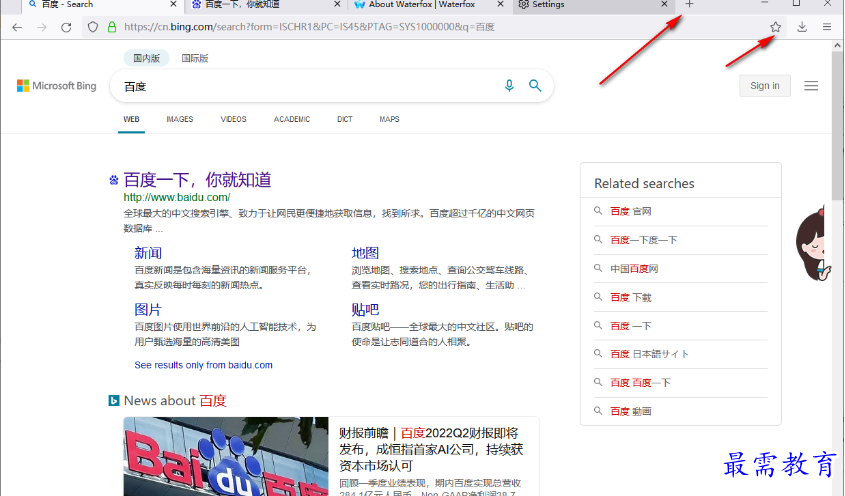Click See results only from baidu.com
Viewport: 845px width, 496px height.
pyautogui.click(x=203, y=365)
